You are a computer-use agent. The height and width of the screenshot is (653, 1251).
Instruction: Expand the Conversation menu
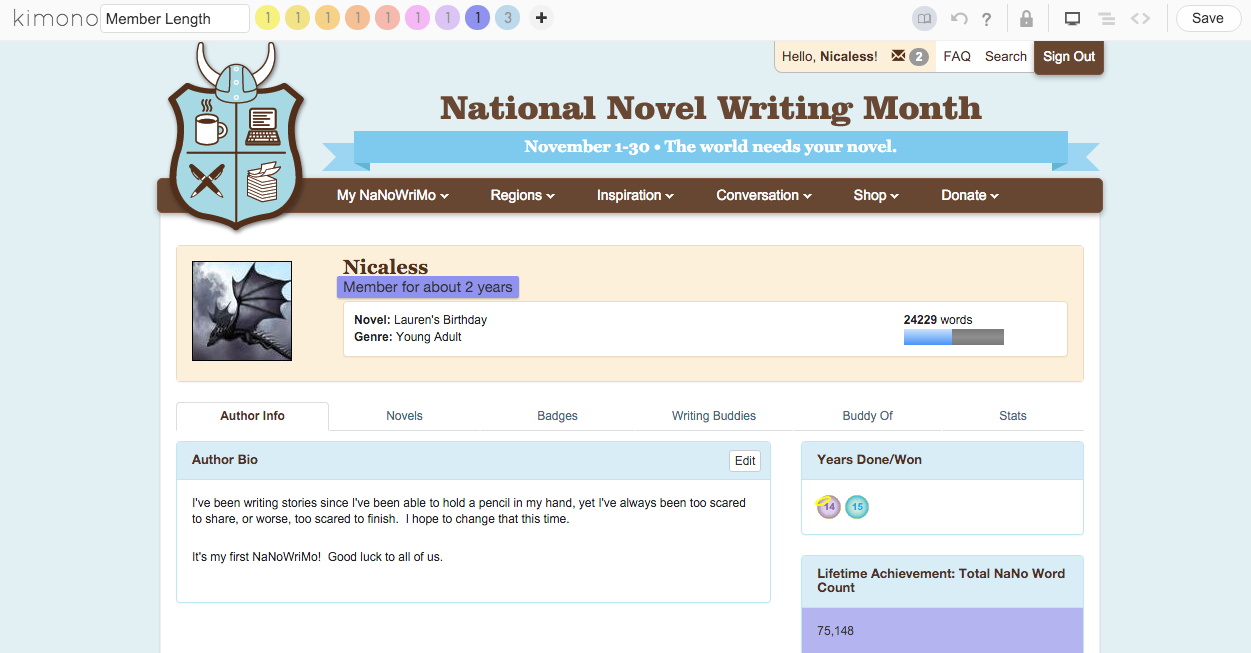764,195
